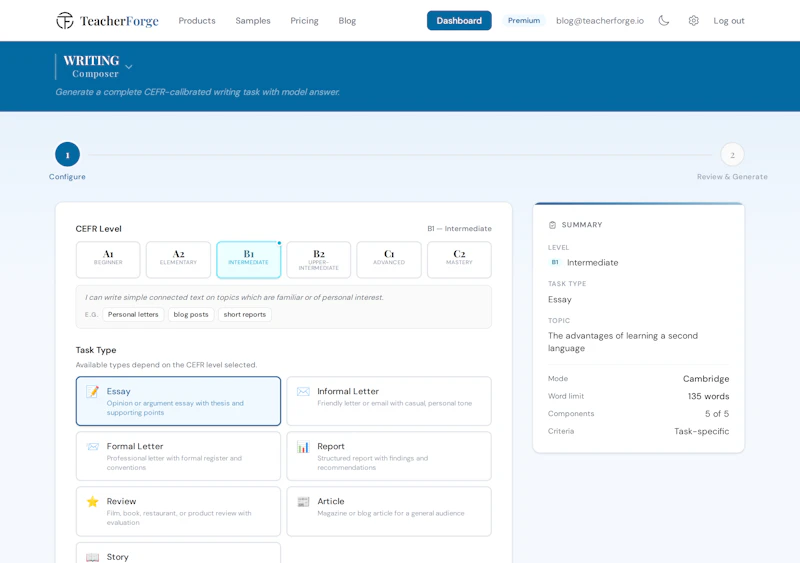The height and width of the screenshot is (563, 800).
Task: Select B1 Intermediate CEFR level
Action: coord(248,260)
